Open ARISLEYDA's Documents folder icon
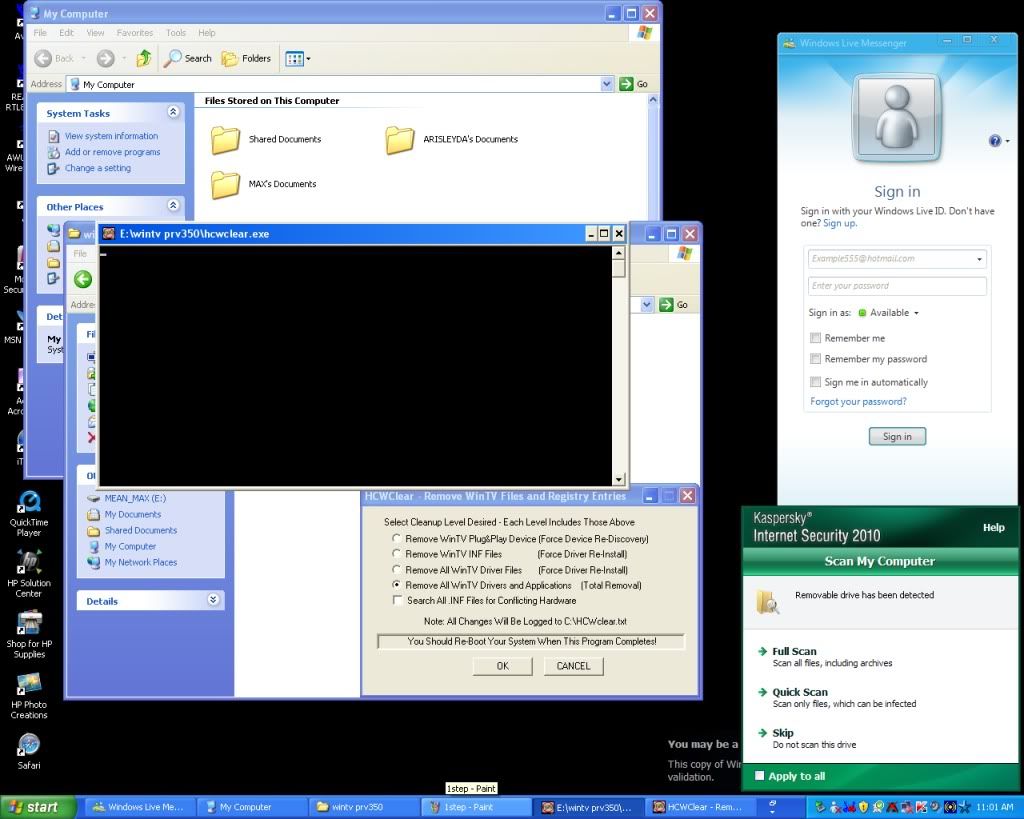The image size is (1024, 819). 400,140
